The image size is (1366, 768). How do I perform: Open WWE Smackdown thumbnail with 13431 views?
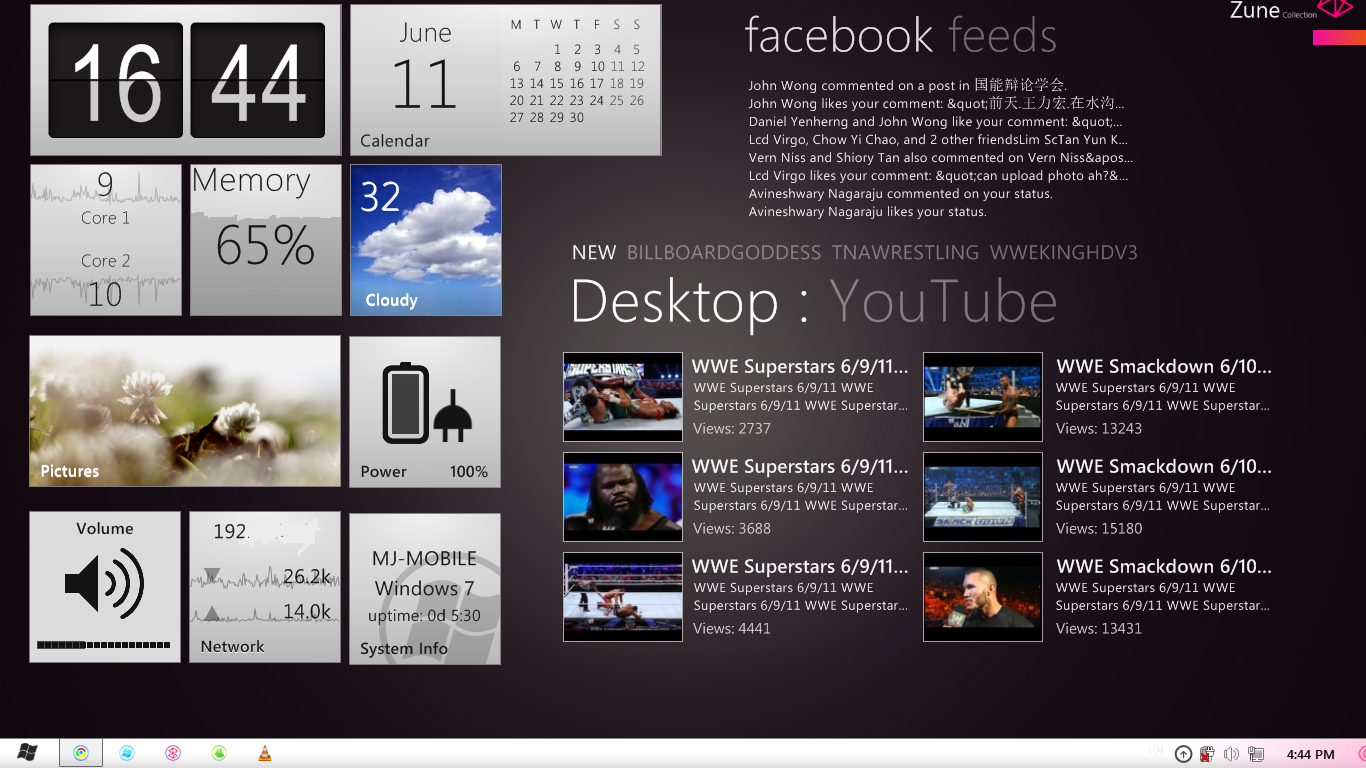(x=983, y=597)
